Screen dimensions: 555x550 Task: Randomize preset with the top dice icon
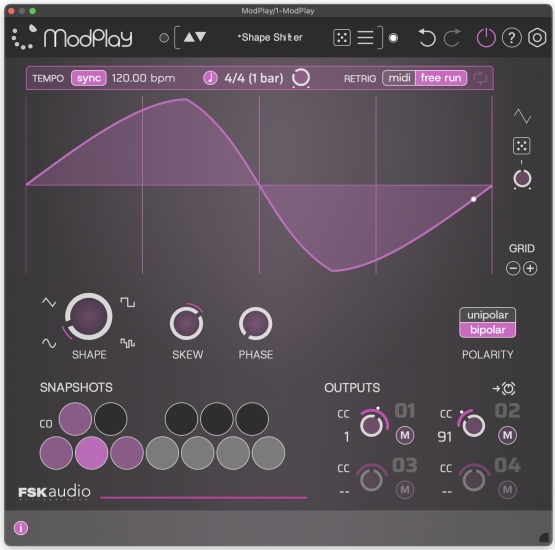point(342,38)
